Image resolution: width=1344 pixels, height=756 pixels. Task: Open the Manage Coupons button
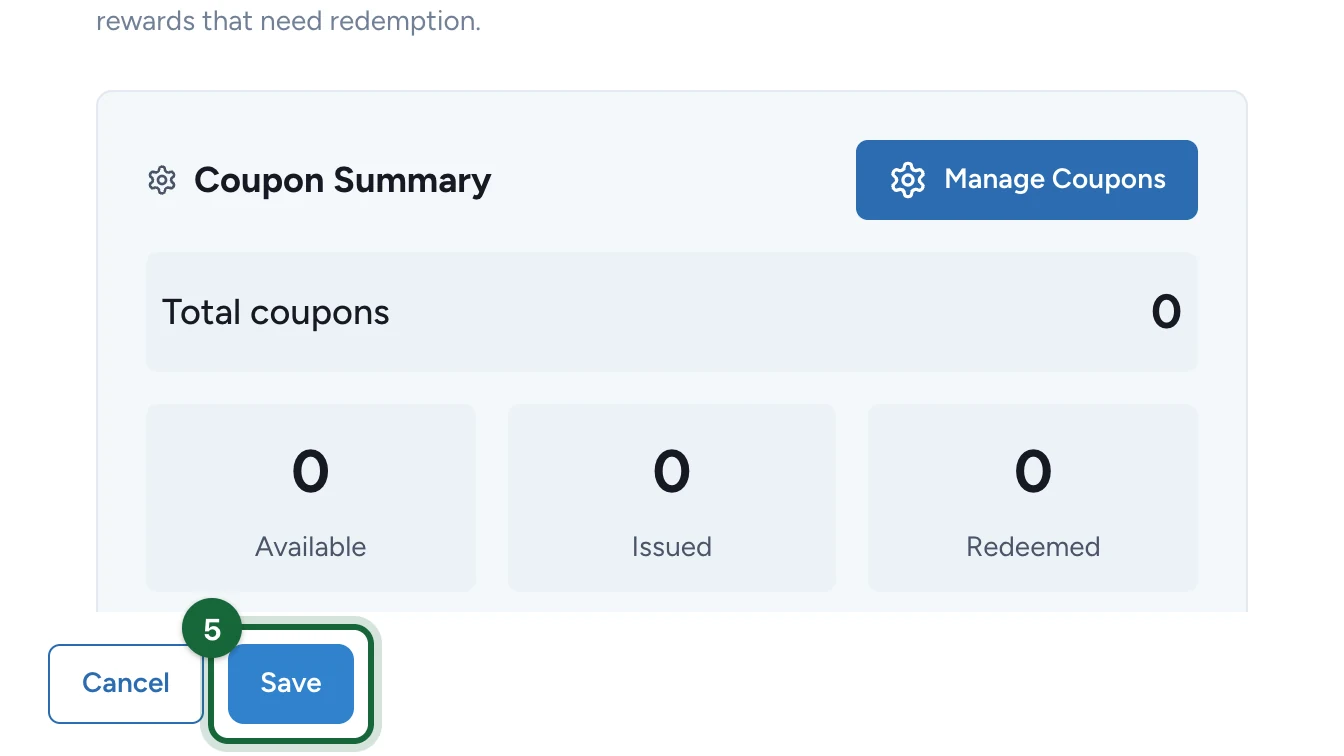pyautogui.click(x=1026, y=180)
